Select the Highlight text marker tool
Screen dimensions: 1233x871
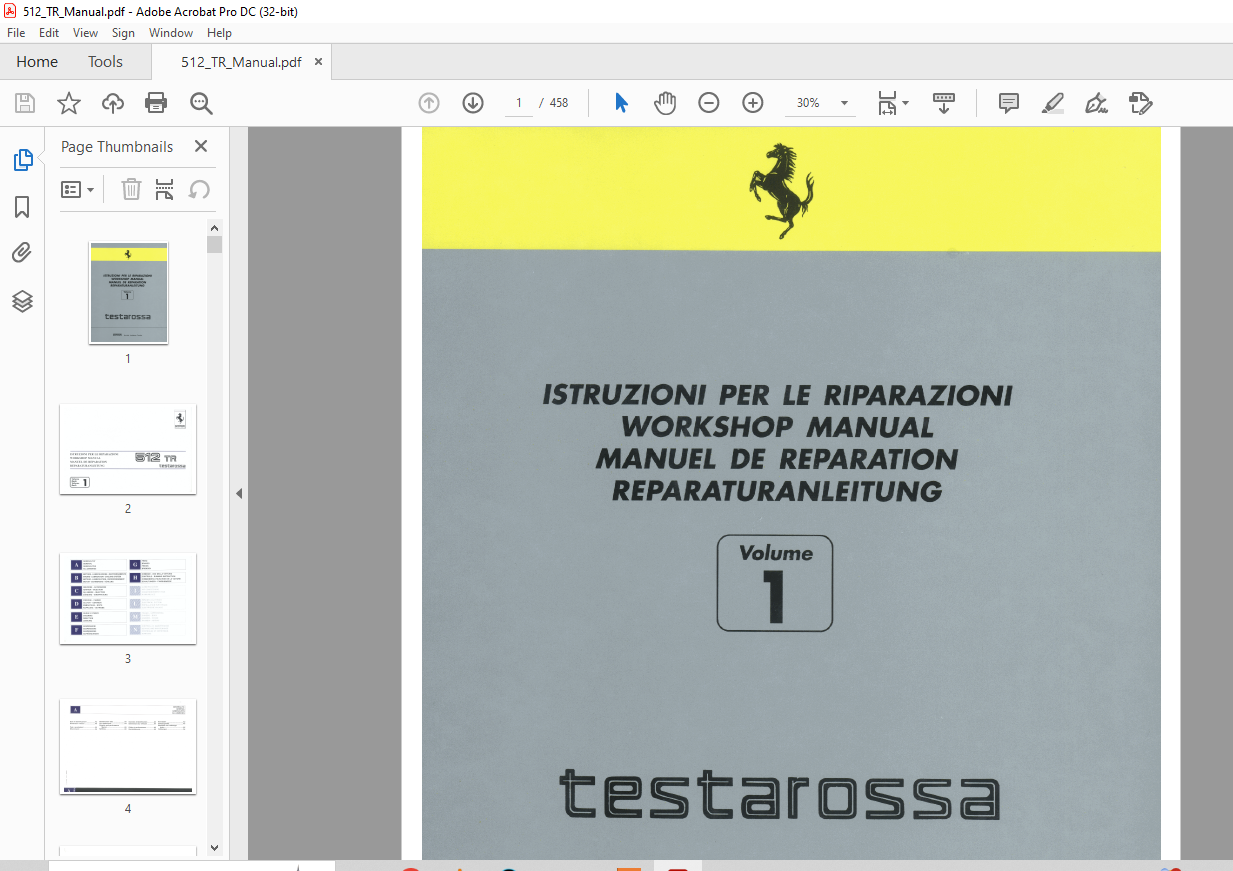(x=1052, y=103)
